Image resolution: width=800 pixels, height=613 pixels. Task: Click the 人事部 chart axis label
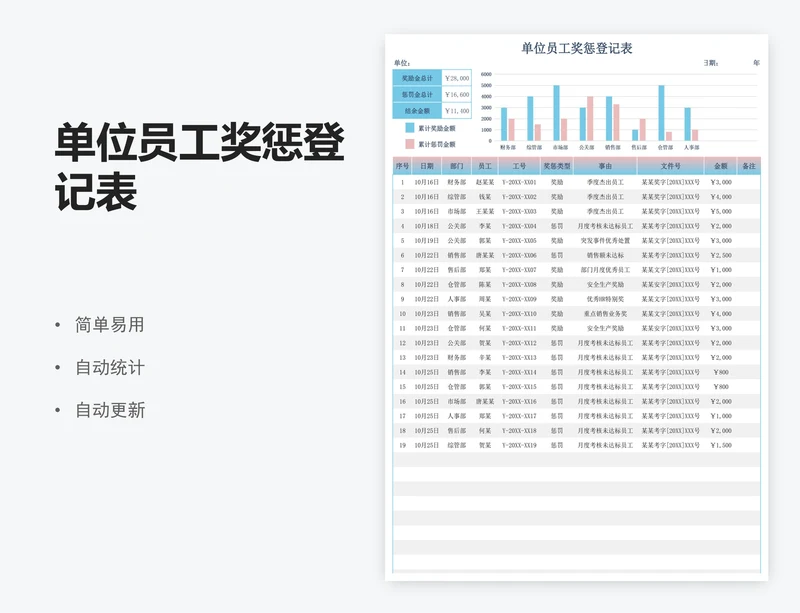click(x=691, y=148)
